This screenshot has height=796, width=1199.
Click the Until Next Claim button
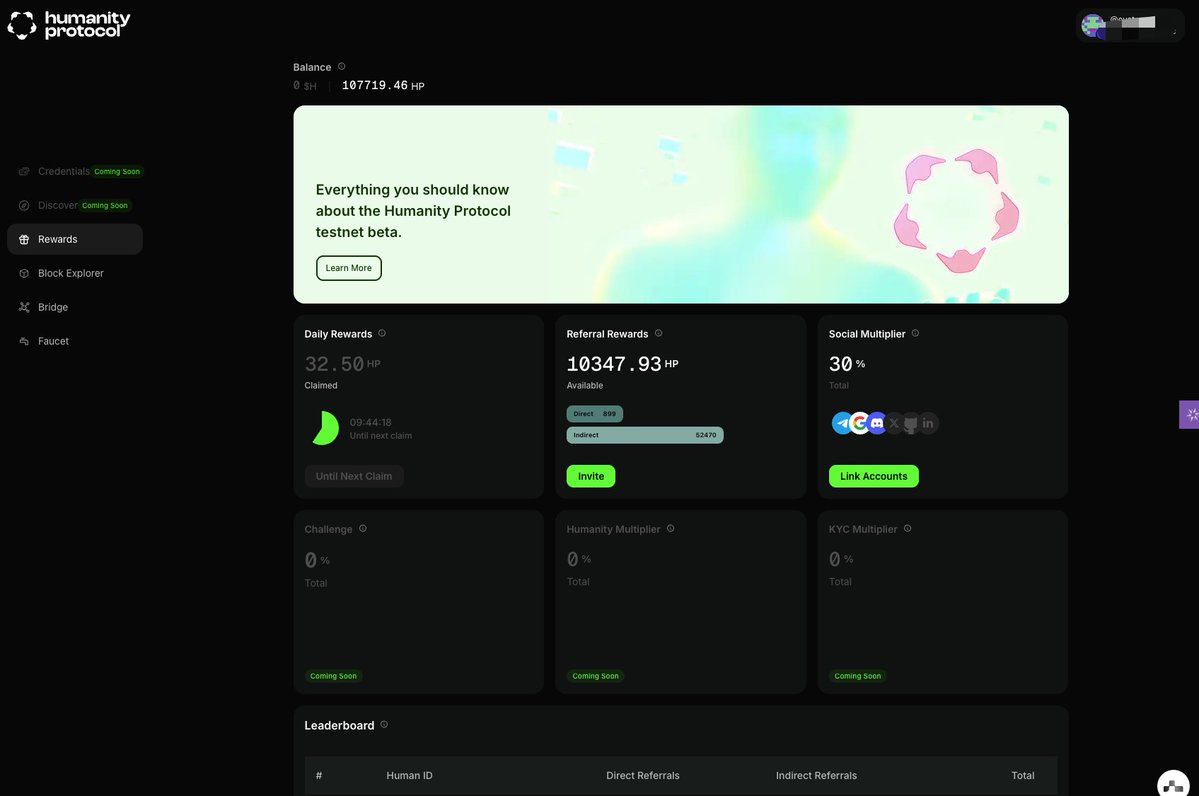[x=354, y=476]
